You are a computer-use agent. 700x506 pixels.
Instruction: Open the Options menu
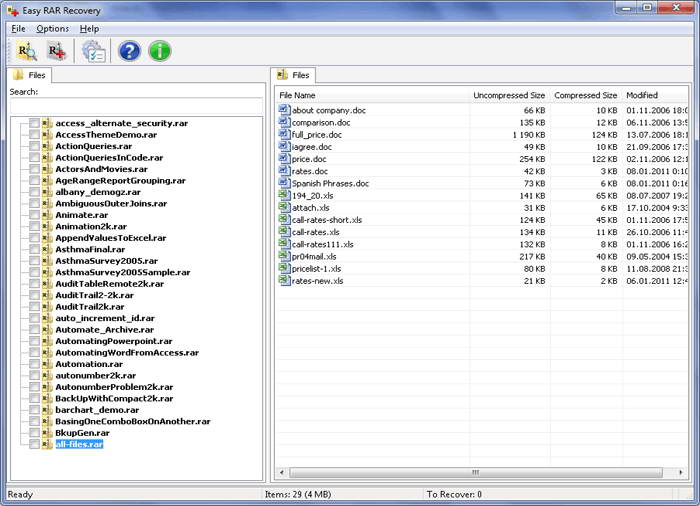(53, 29)
